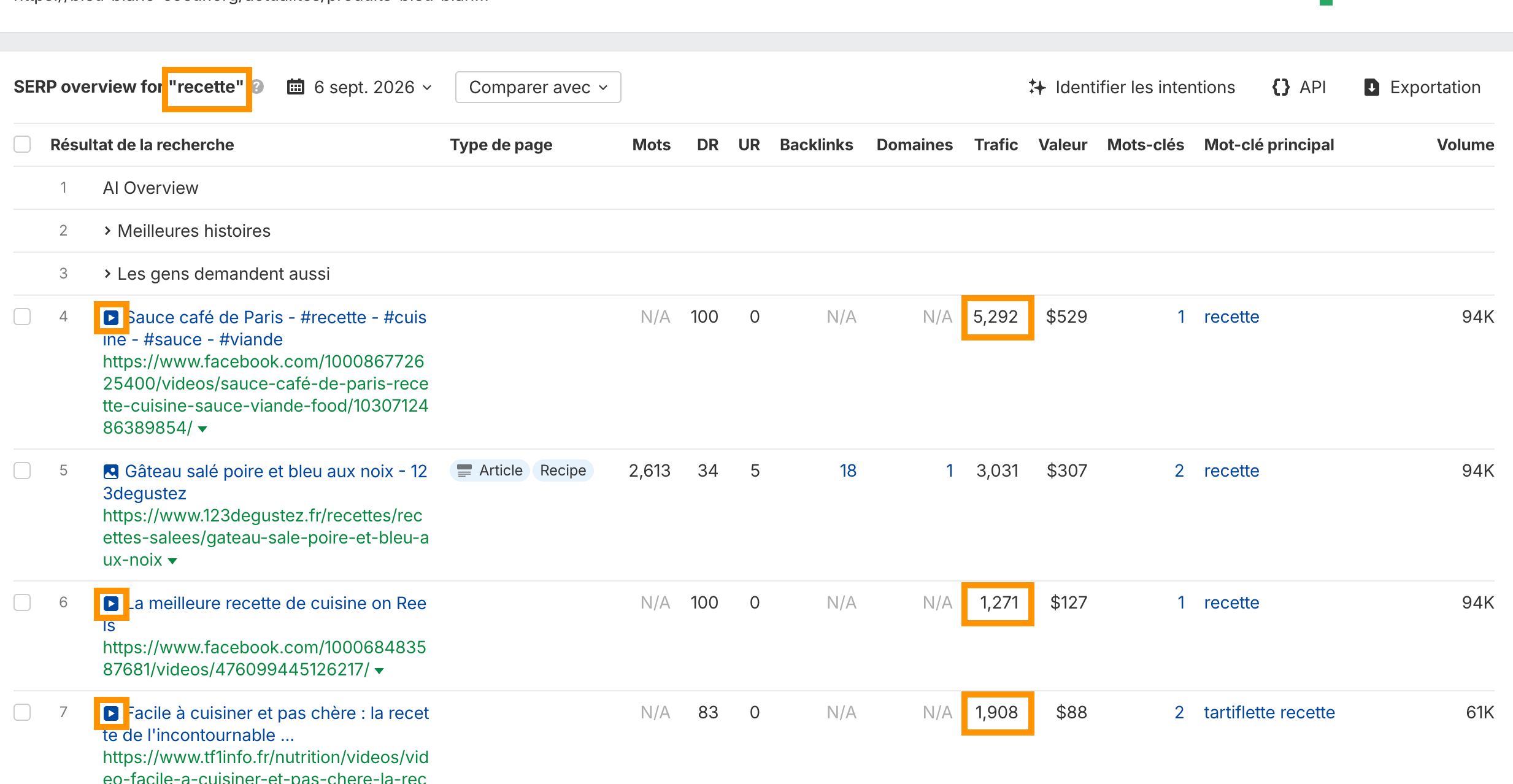Viewport: 1513px width, 784px height.
Task: Open the Gâteau salé poire et bleu aux noix link
Action: click(264, 482)
